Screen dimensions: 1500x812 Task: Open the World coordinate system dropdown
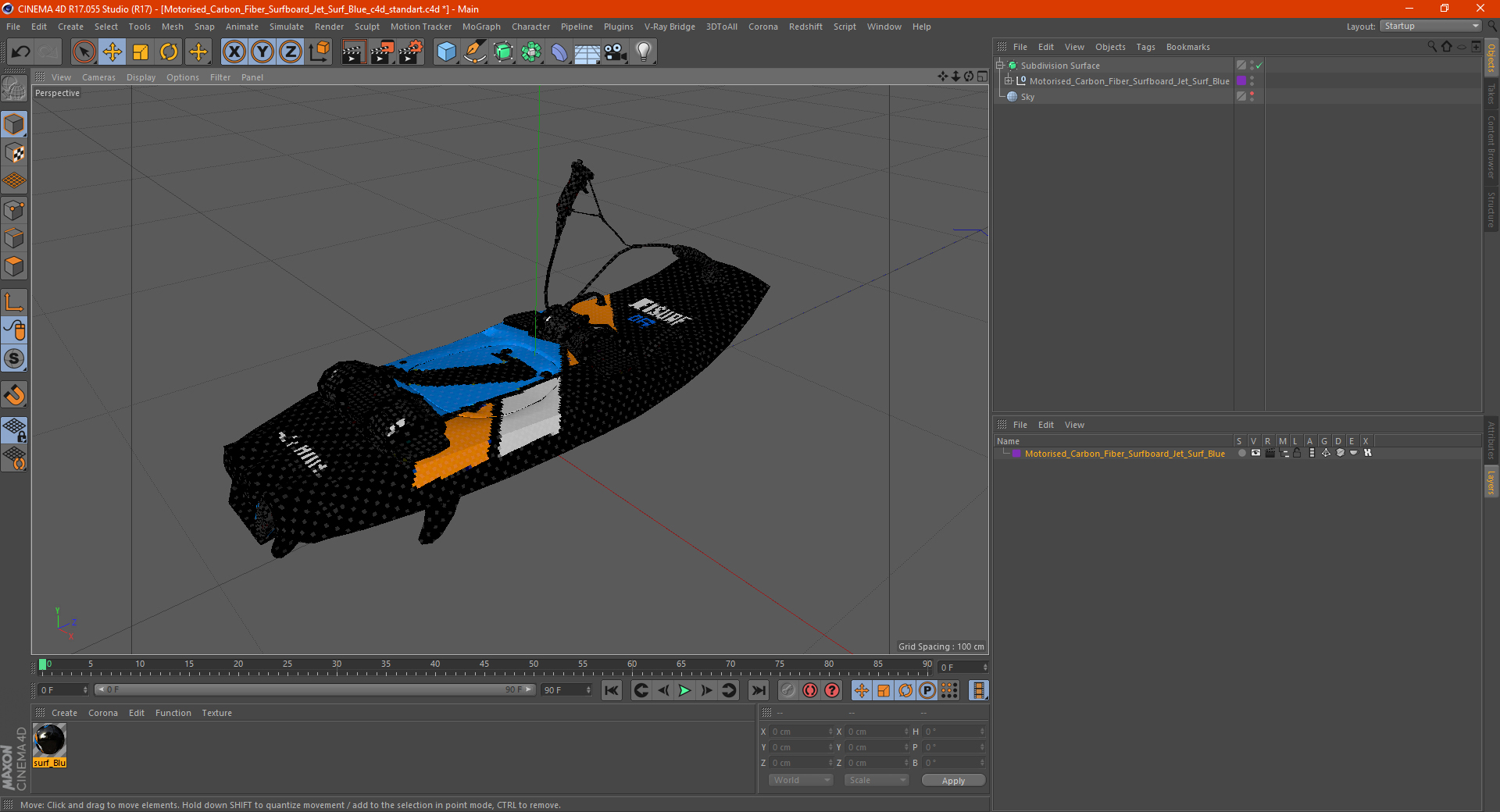[x=801, y=780]
